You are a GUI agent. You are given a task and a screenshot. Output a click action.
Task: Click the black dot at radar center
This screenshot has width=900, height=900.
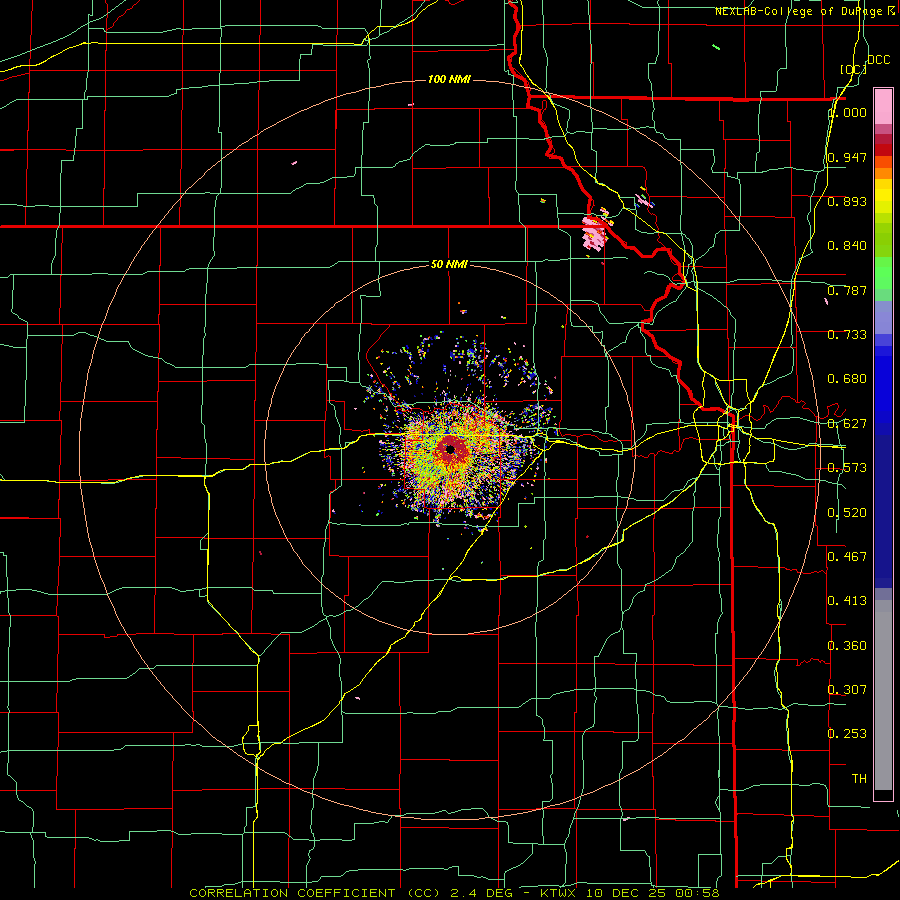tap(451, 449)
